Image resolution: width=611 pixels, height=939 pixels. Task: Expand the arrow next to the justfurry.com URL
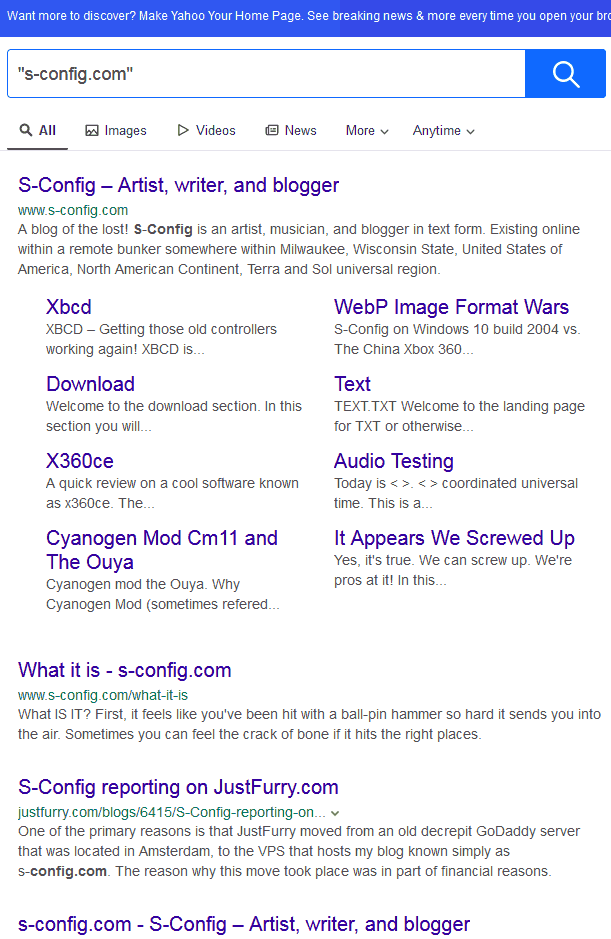click(335, 813)
